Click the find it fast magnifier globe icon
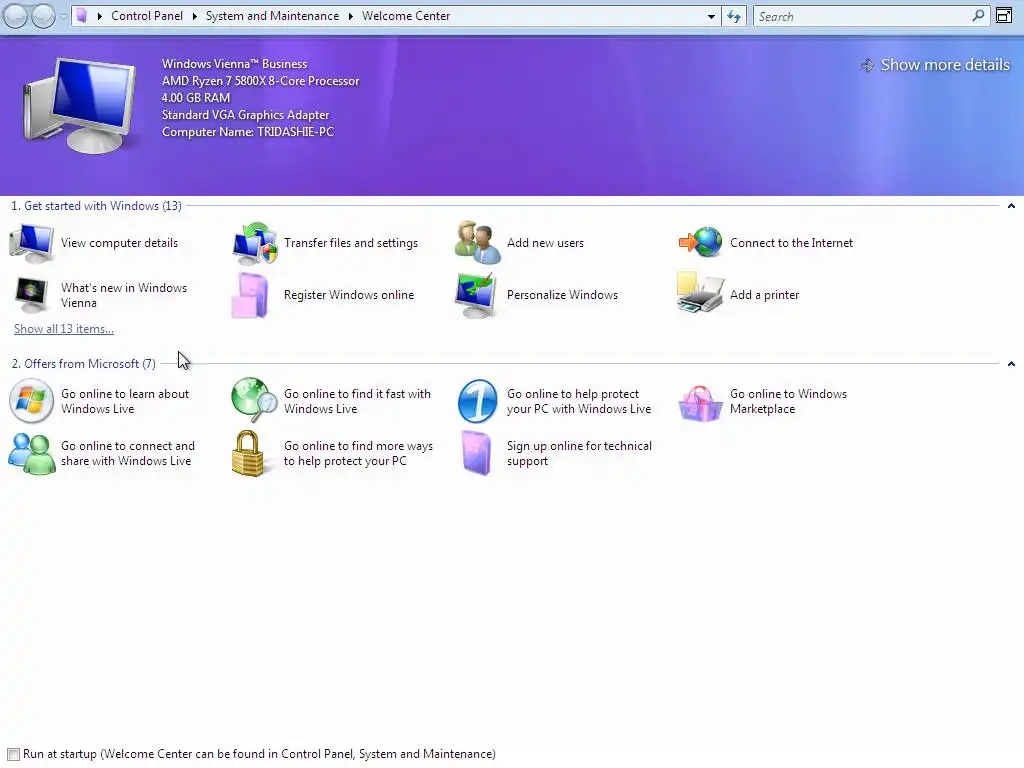 point(255,400)
